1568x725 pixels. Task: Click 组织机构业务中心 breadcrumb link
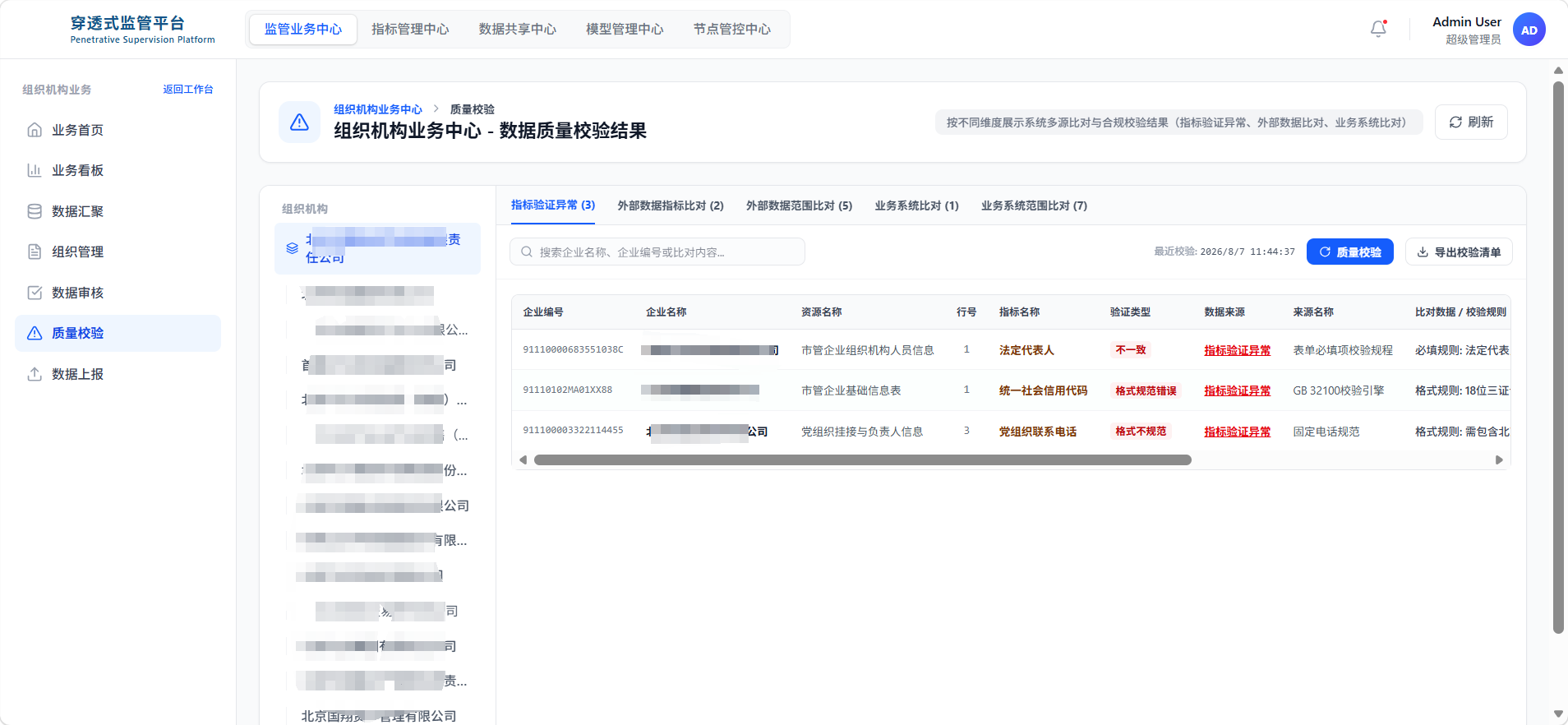coord(378,109)
